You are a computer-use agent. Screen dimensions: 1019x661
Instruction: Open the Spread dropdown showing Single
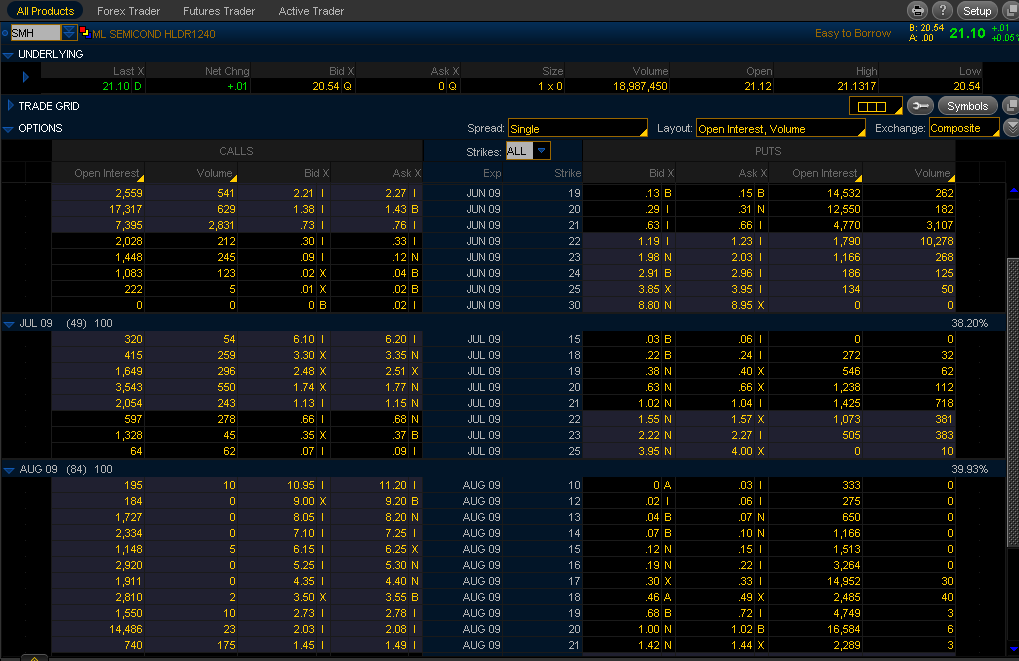[578, 129]
